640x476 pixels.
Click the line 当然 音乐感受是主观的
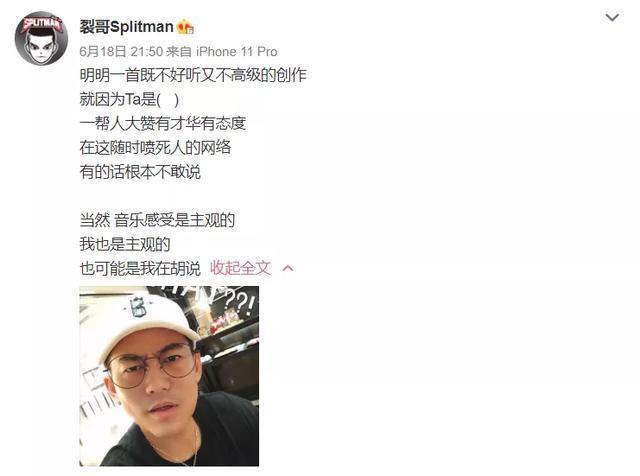(157, 220)
